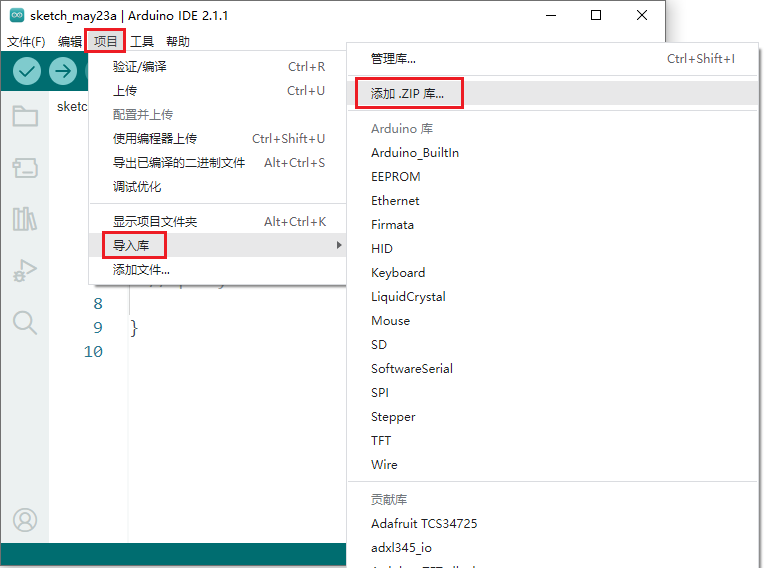The height and width of the screenshot is (568, 764).
Task: Include the Arduino_BuiltIn library
Action: click(x=553, y=153)
